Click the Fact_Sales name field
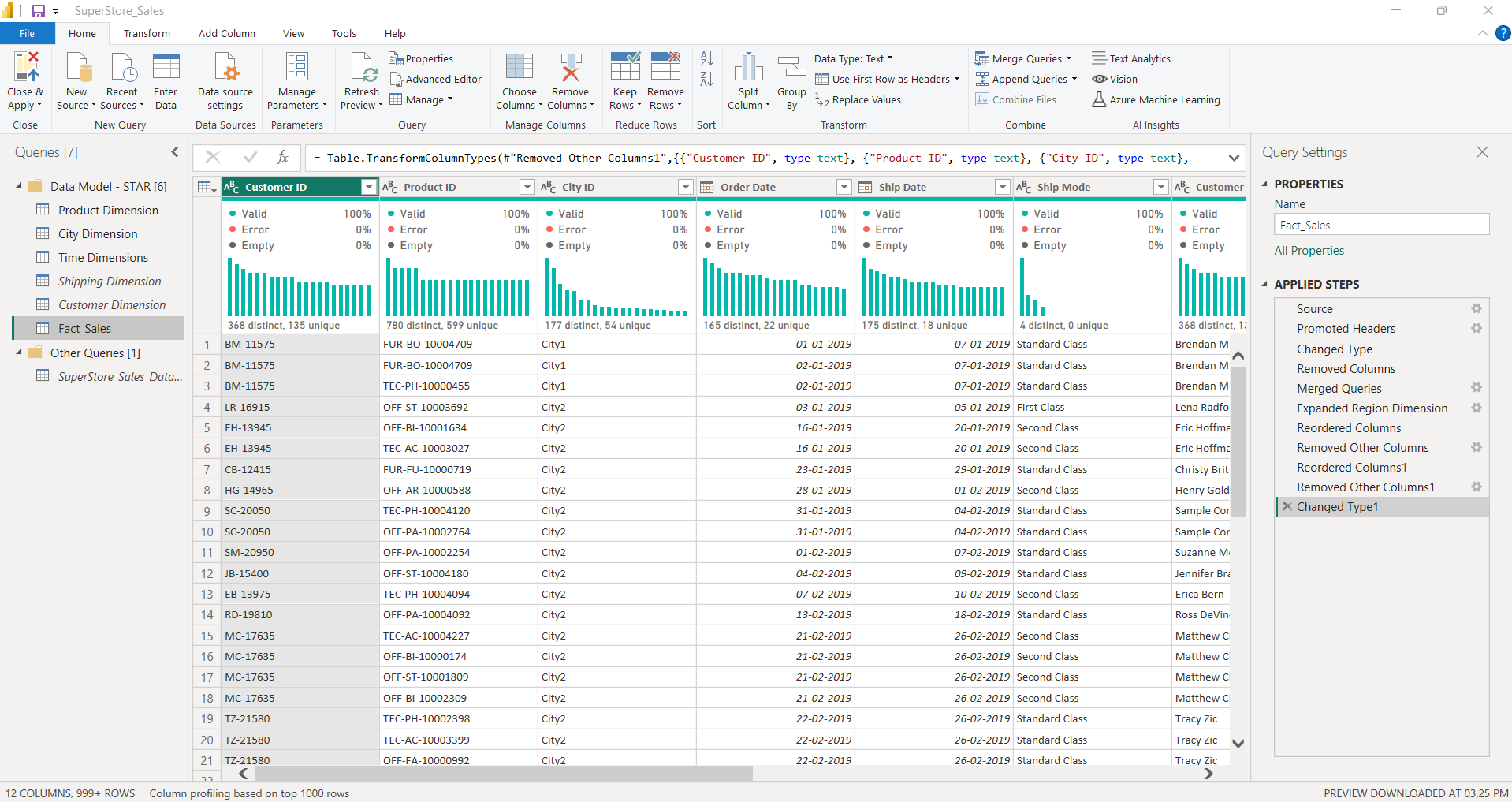1512x802 pixels. pos(1381,225)
